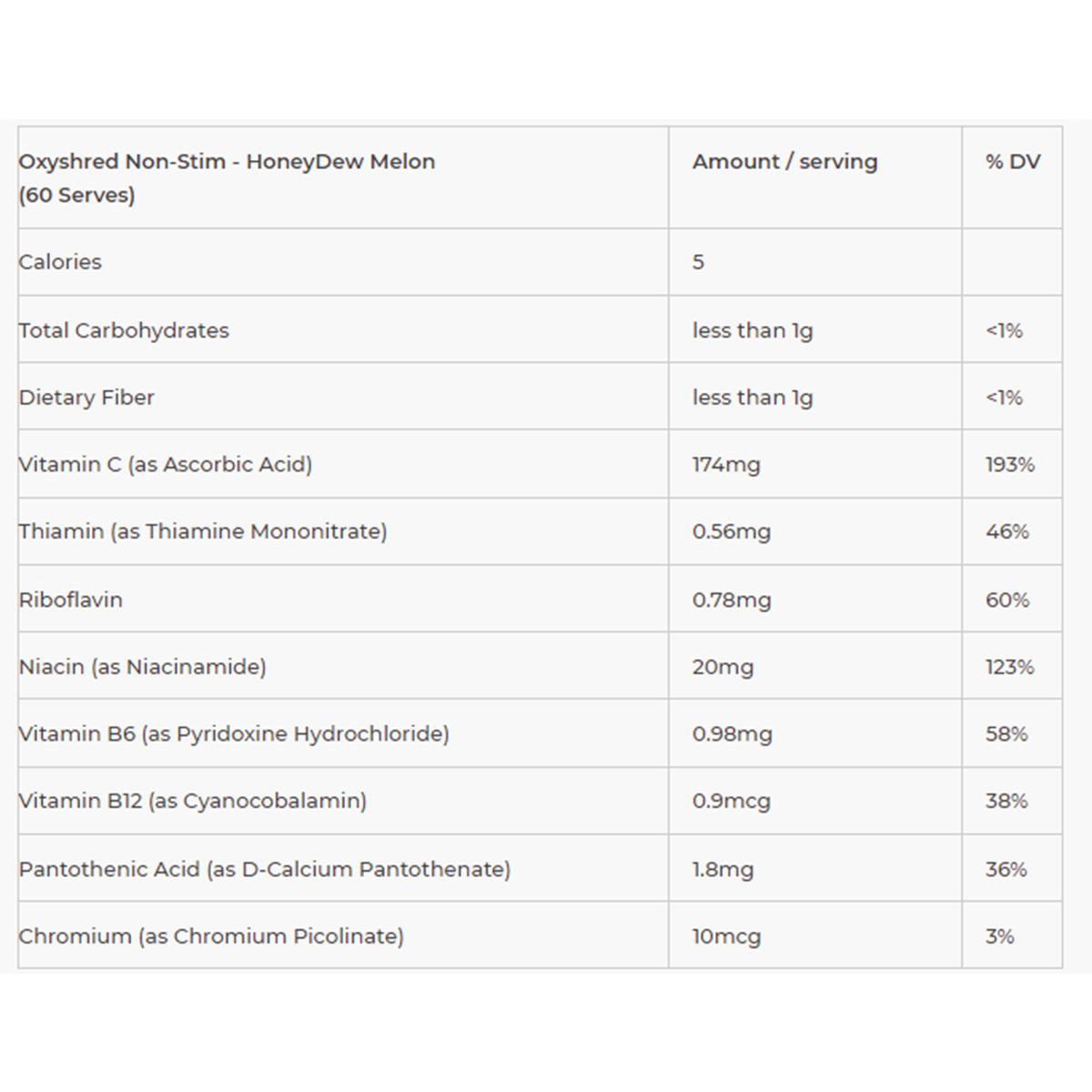This screenshot has height=1092, width=1092.
Task: Select Chromium (as Chromium Picolinate) label
Action: 210,936
